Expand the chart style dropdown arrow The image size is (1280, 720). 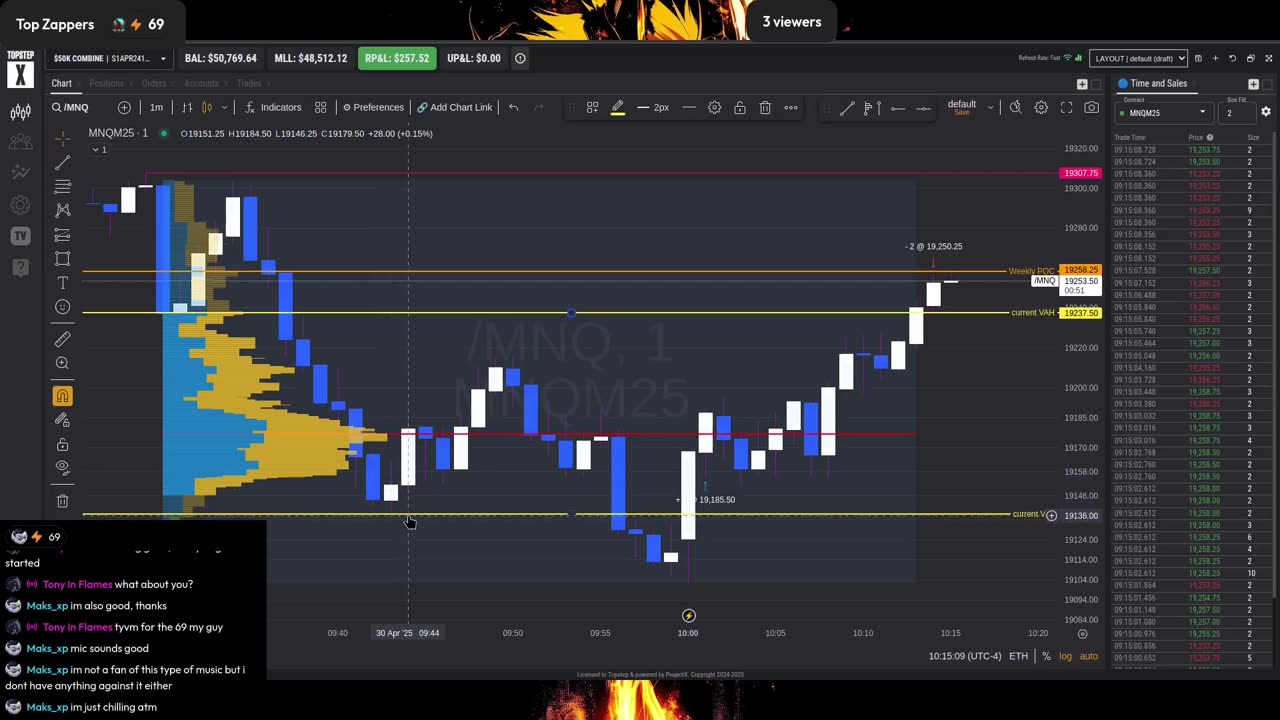point(225,107)
